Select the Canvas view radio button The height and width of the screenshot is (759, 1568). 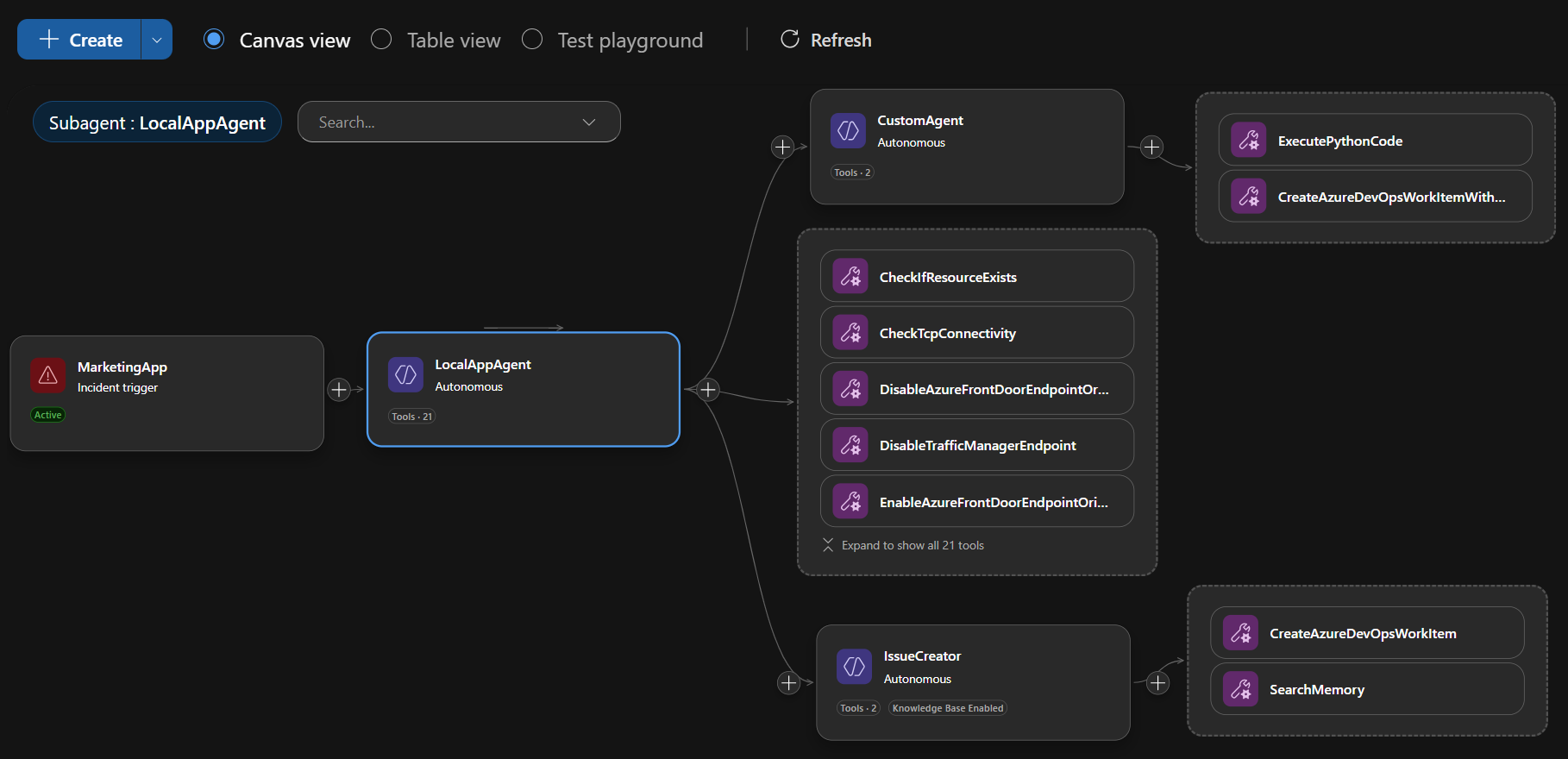214,40
